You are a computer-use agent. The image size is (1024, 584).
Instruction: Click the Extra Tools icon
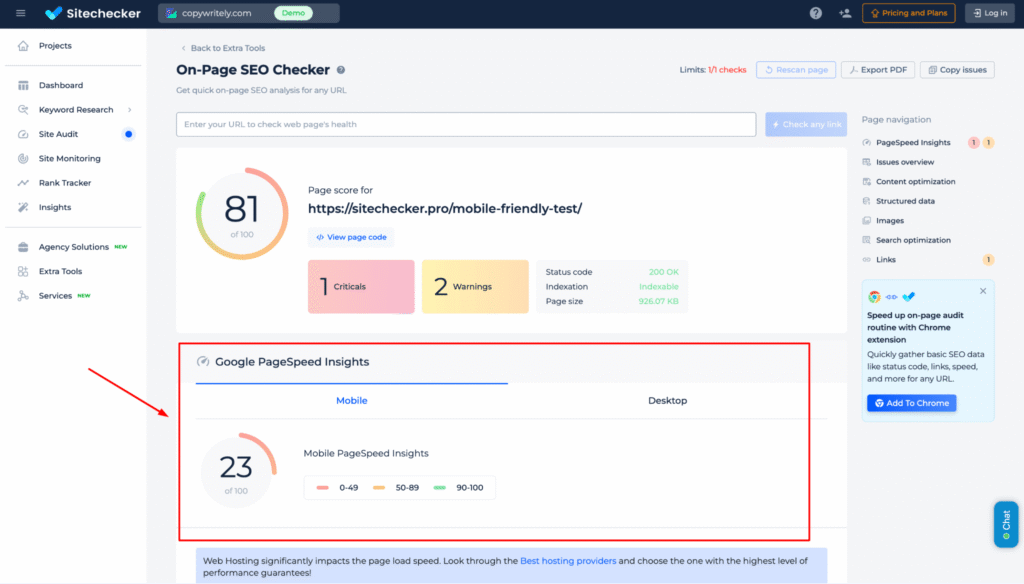(x=24, y=271)
